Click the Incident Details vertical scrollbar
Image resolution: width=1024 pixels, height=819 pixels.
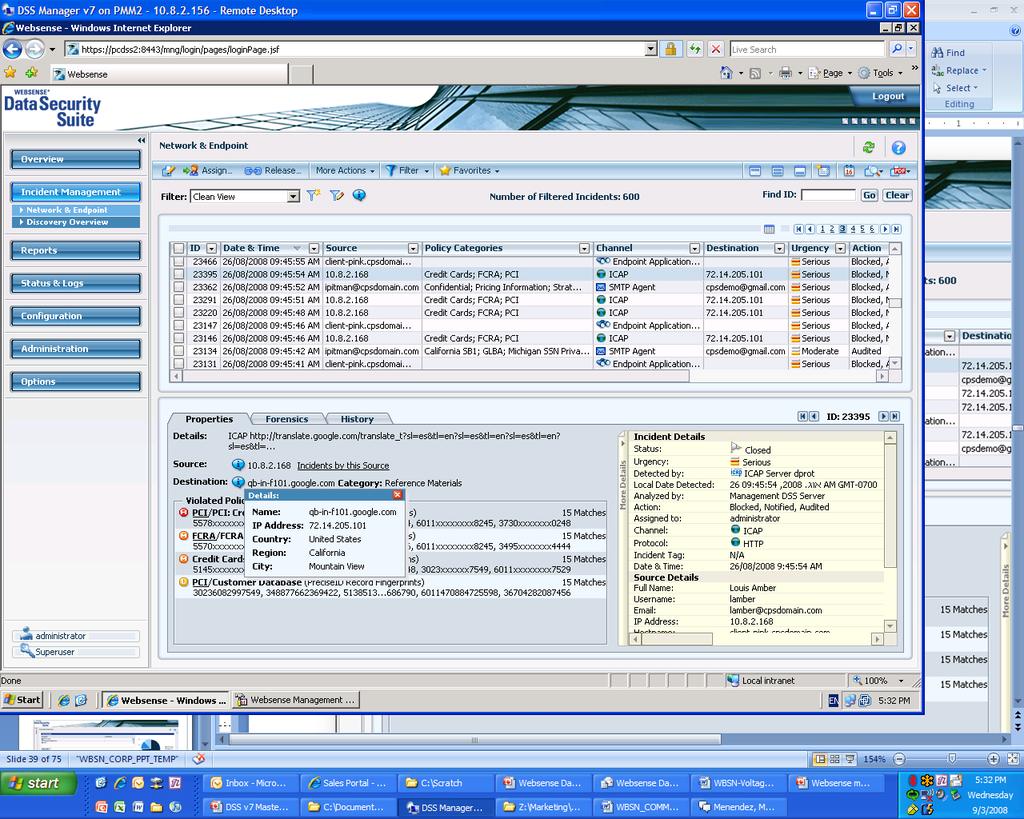click(x=889, y=506)
